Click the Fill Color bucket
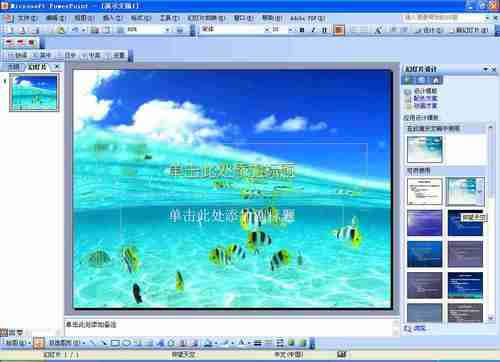Image resolution: width=500 pixels, height=362 pixels. pos(208,343)
